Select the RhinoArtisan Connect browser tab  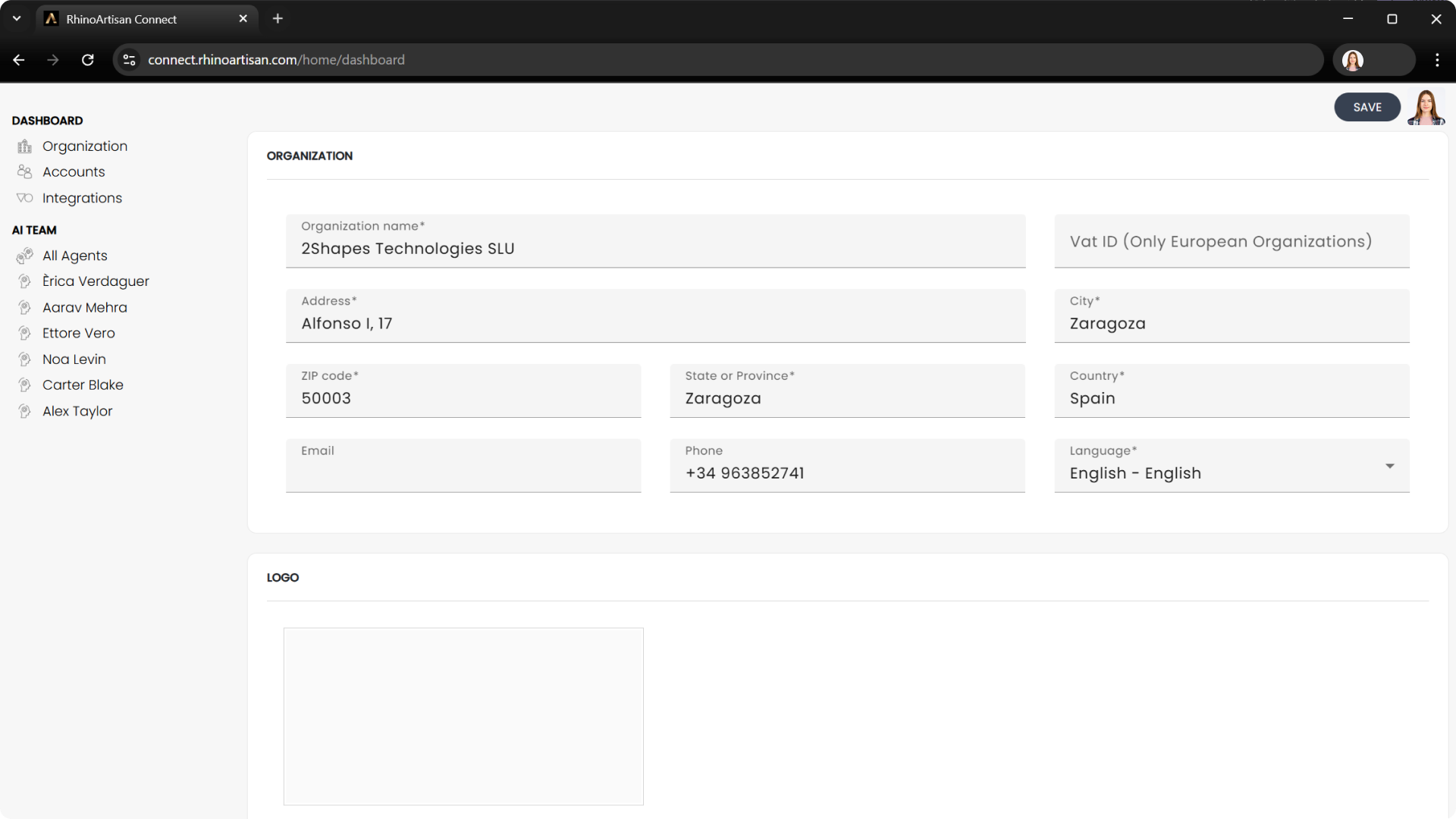(147, 19)
